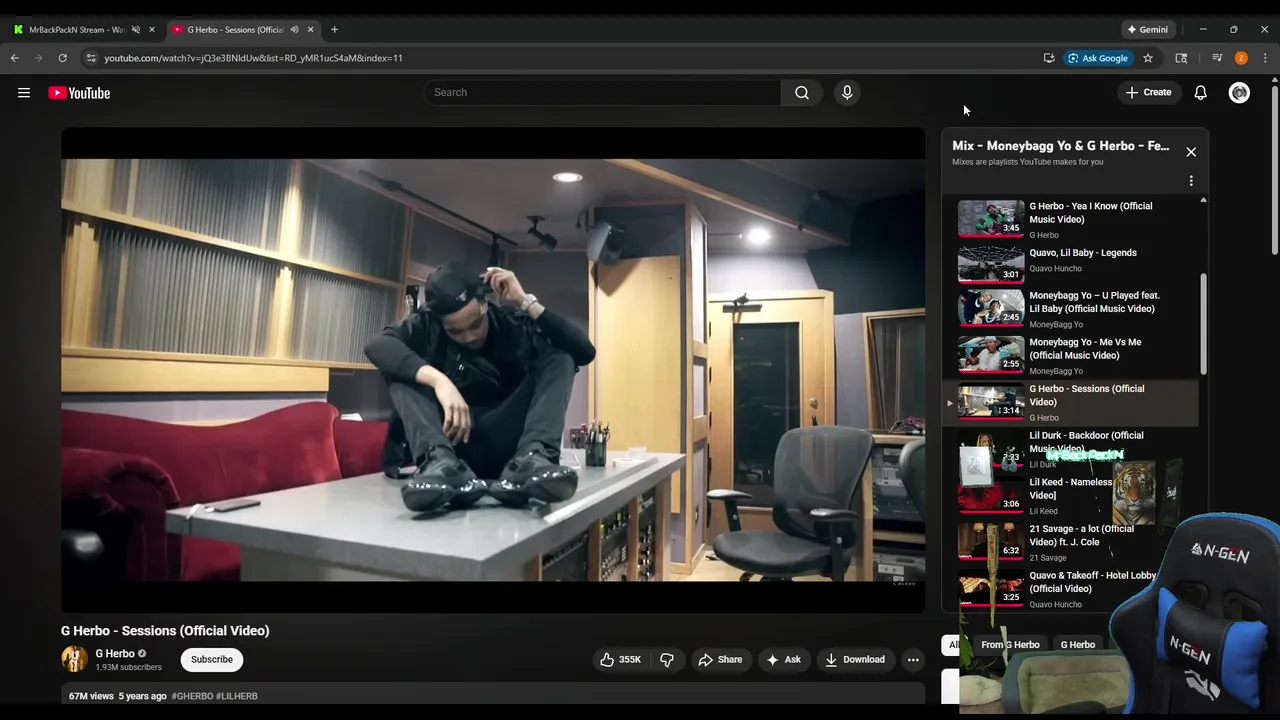Viewport: 1280px width, 720px height.
Task: Play 21 Savage - a lot playlist item
Action: pyautogui.click(x=1070, y=542)
